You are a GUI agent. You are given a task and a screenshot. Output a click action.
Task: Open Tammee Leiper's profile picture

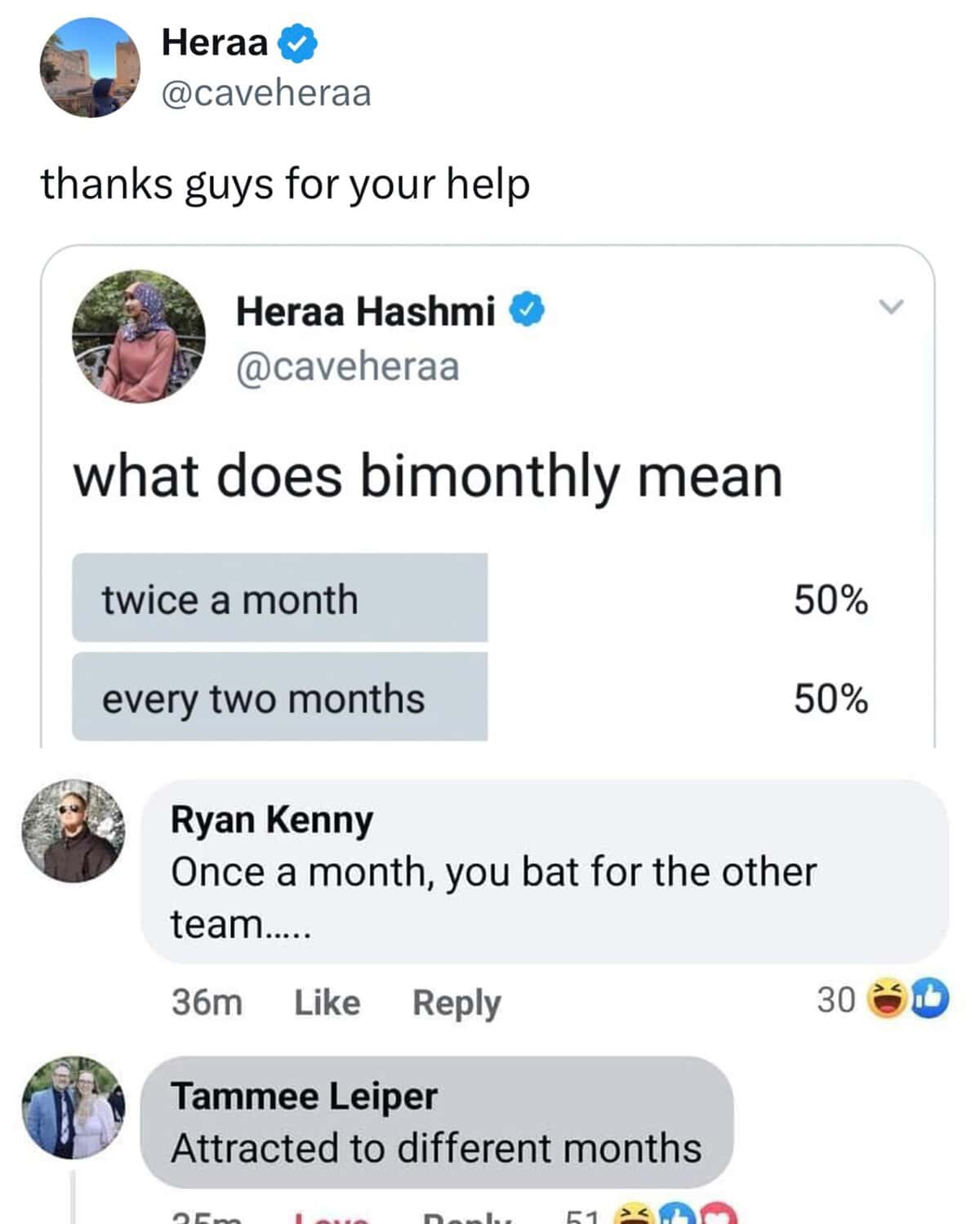73,1108
